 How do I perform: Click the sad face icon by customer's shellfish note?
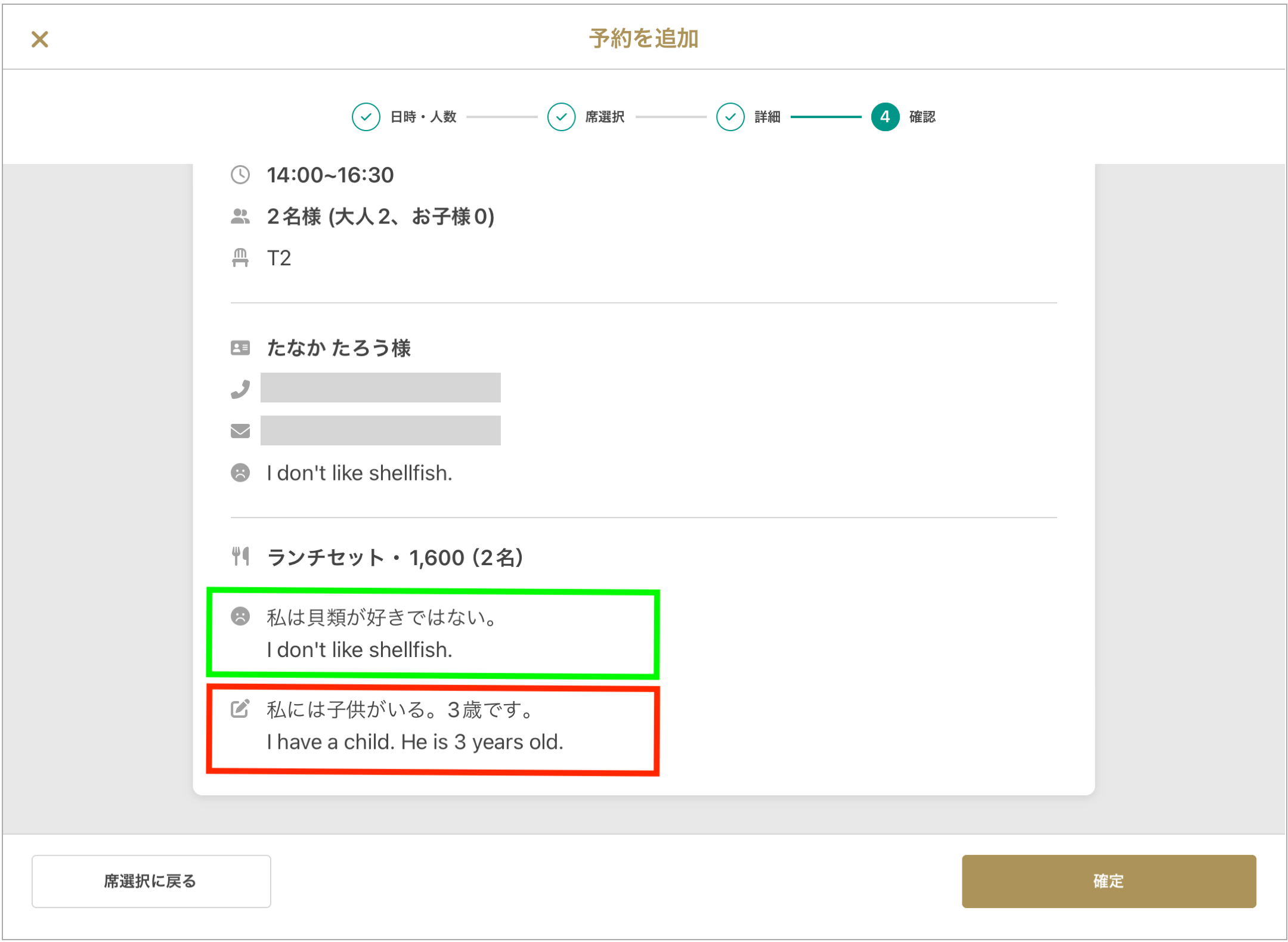(240, 473)
